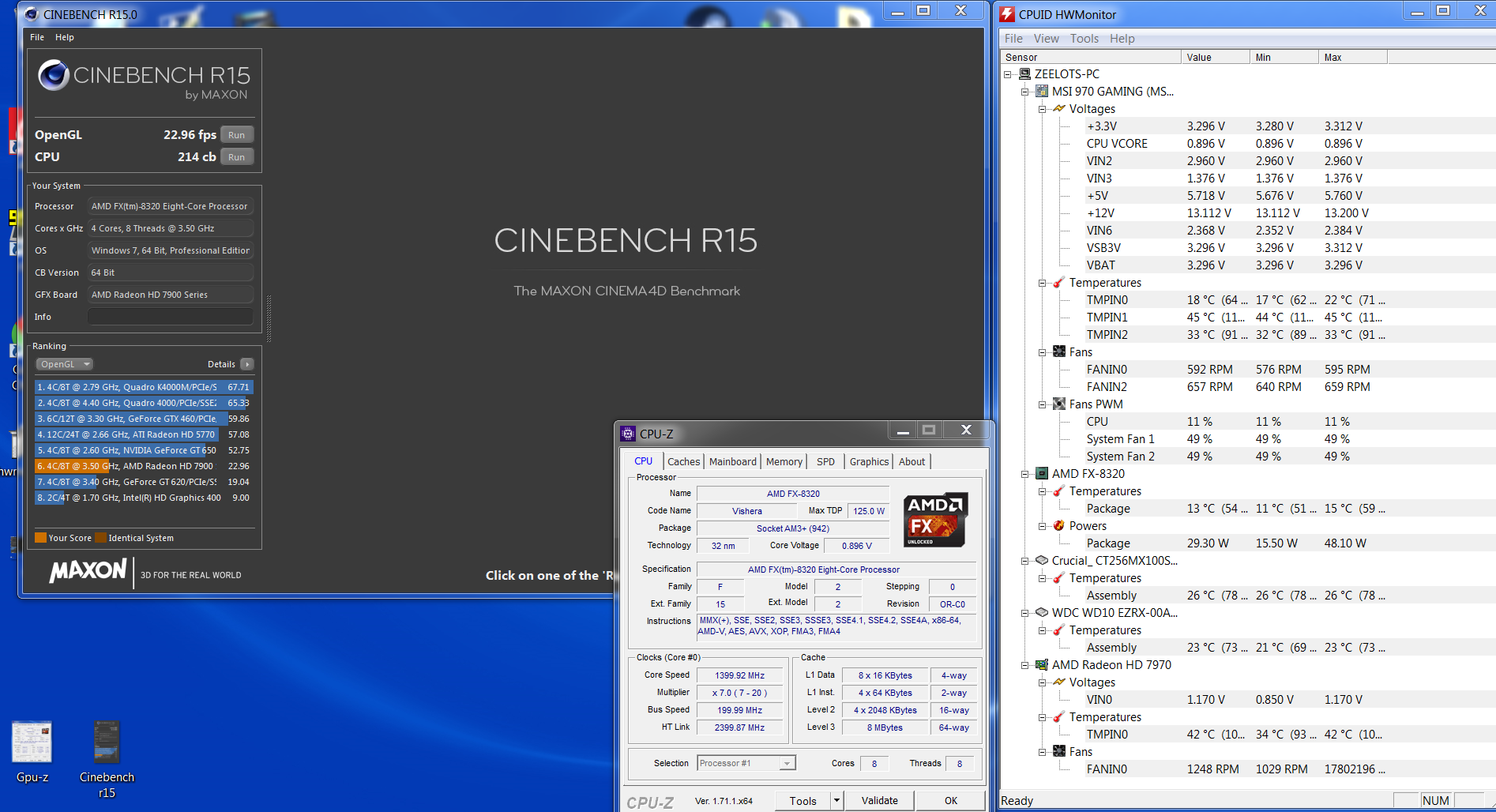Screen dimensions: 1496x812
Task: Select the MSI 970 GAMING motherboard icon
Action: (x=1042, y=92)
